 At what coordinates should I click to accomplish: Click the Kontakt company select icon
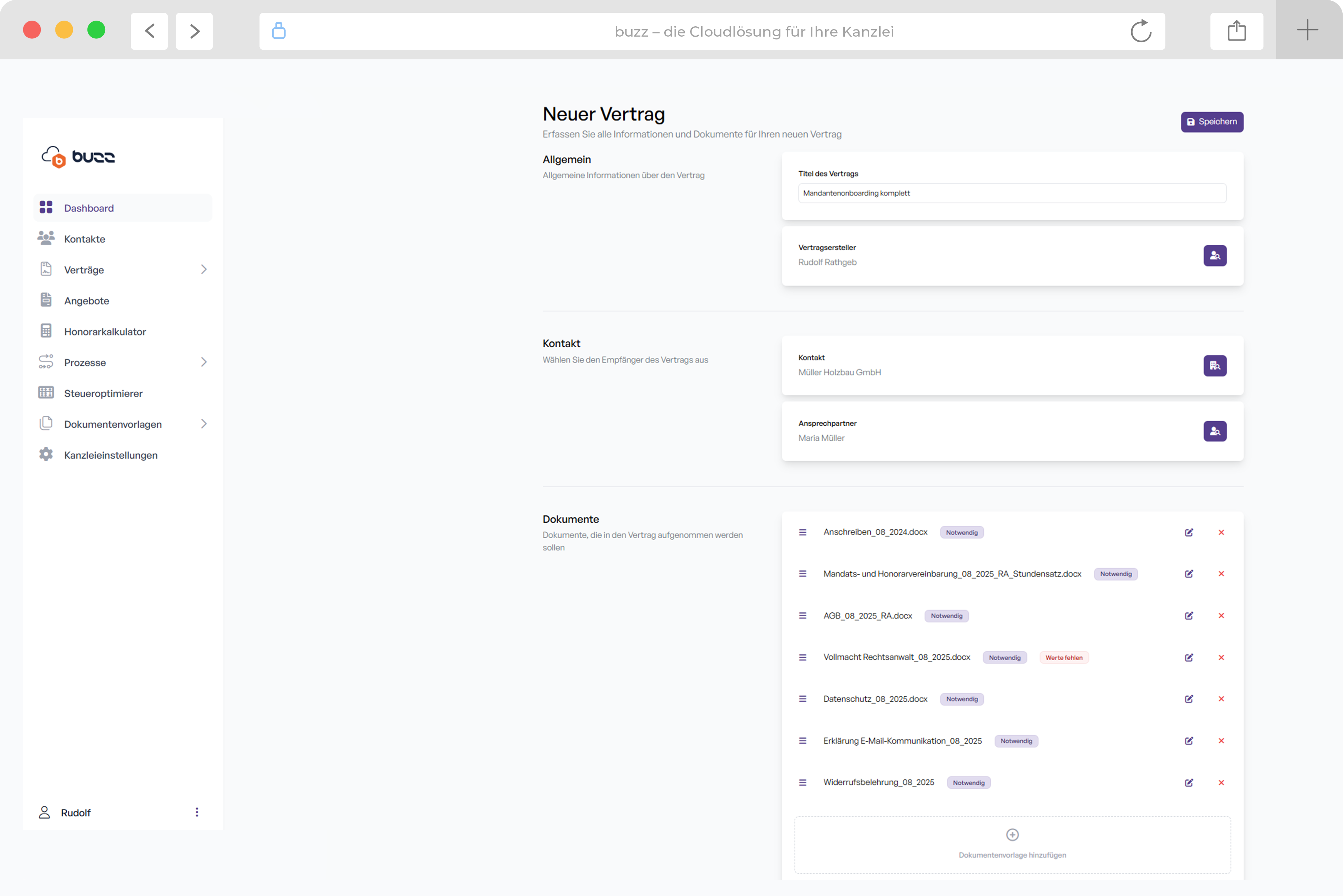pos(1214,366)
